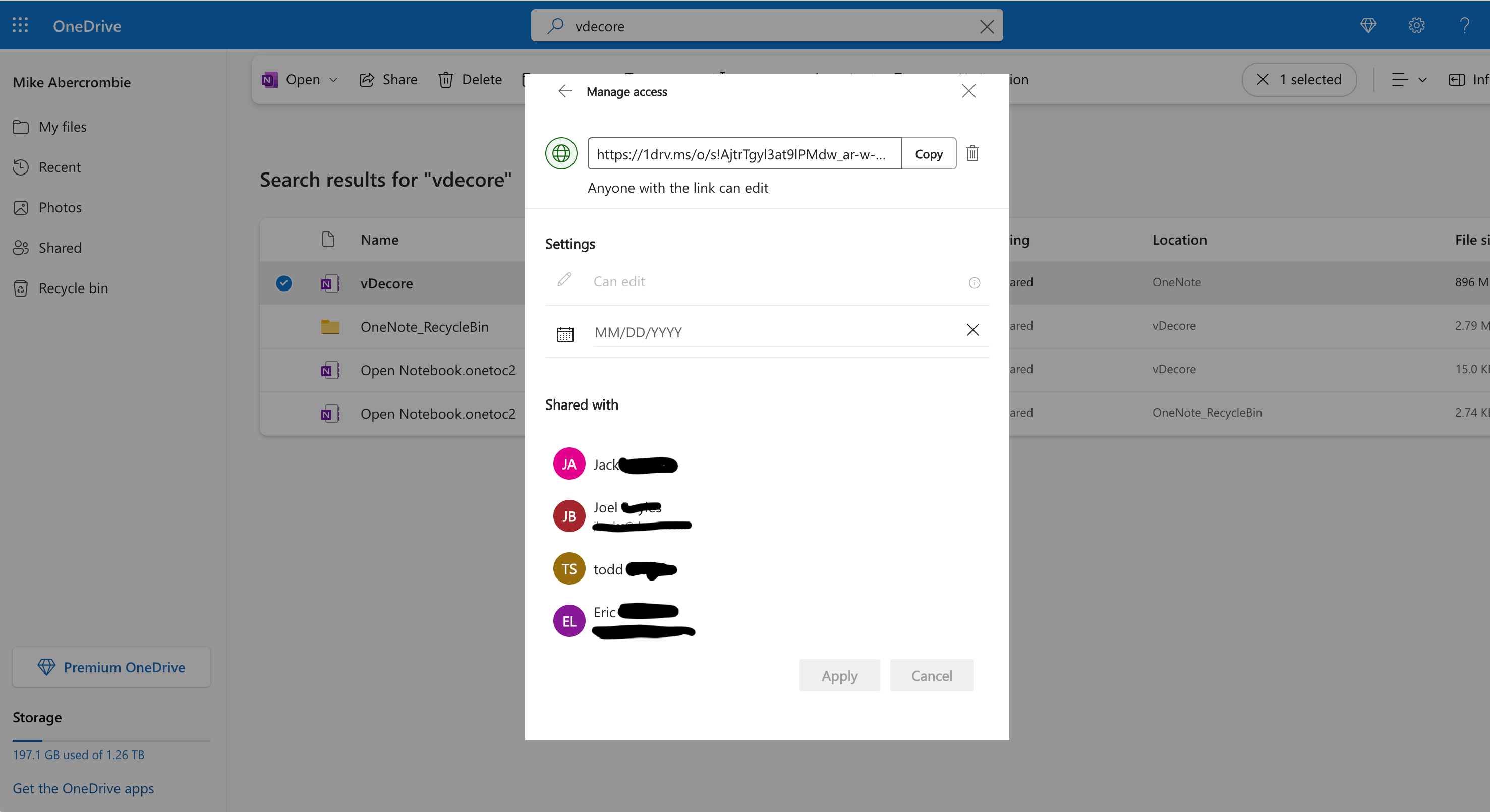
Task: Click the Get the OneDrive apps link
Action: pyautogui.click(x=83, y=788)
